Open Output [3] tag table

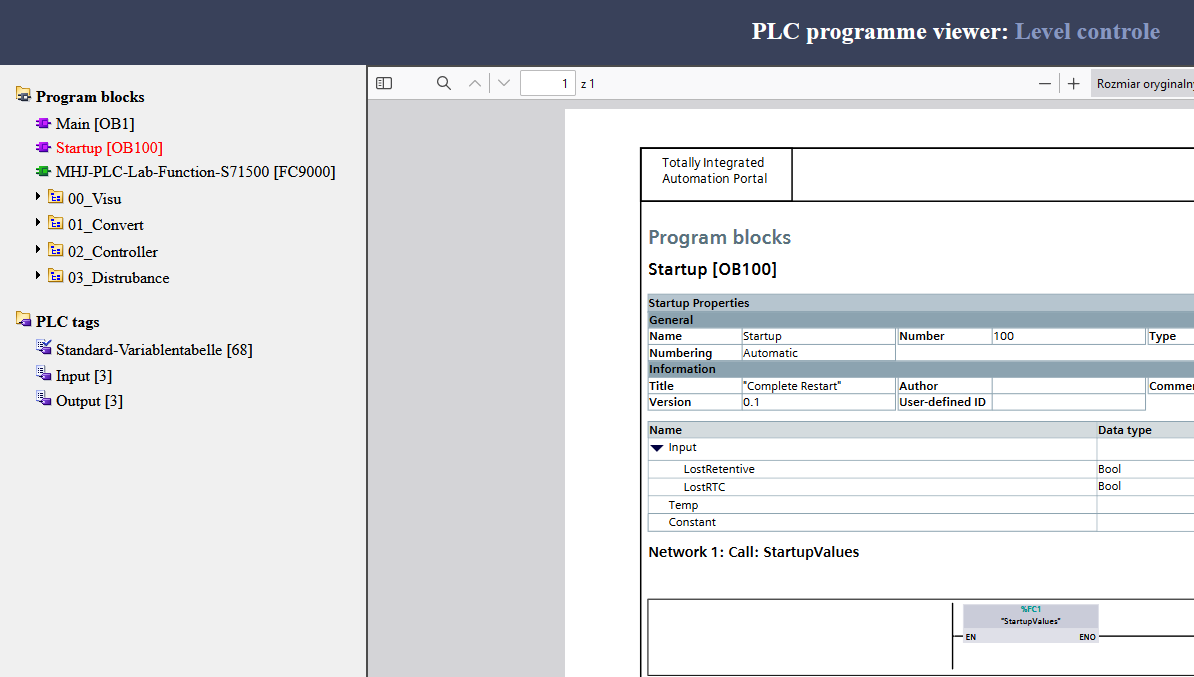click(89, 401)
